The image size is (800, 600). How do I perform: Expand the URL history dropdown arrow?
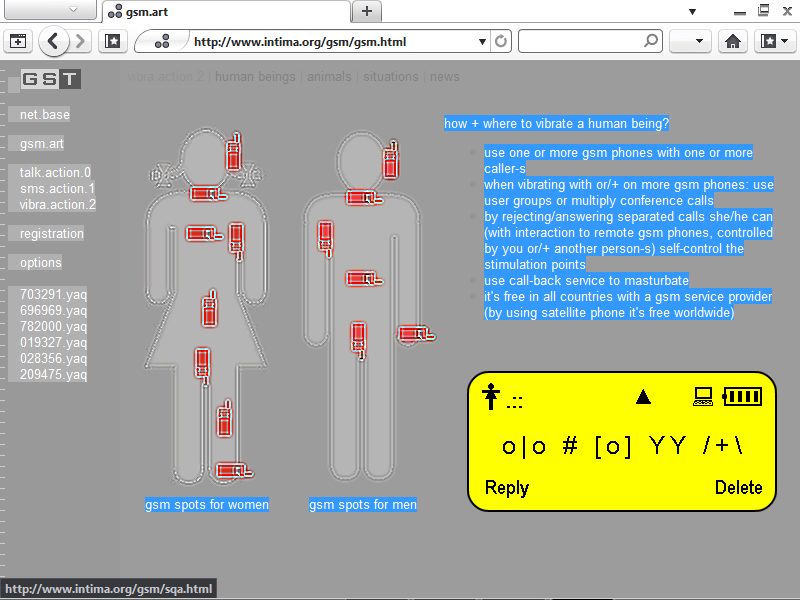pyautogui.click(x=482, y=42)
